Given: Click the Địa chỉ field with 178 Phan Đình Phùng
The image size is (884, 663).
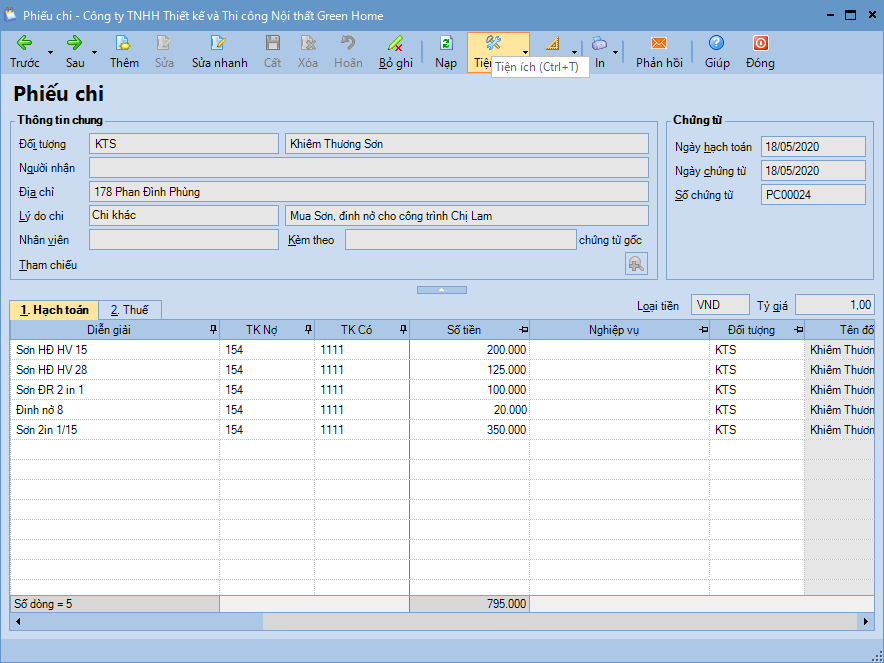Looking at the screenshot, I should tap(369, 192).
